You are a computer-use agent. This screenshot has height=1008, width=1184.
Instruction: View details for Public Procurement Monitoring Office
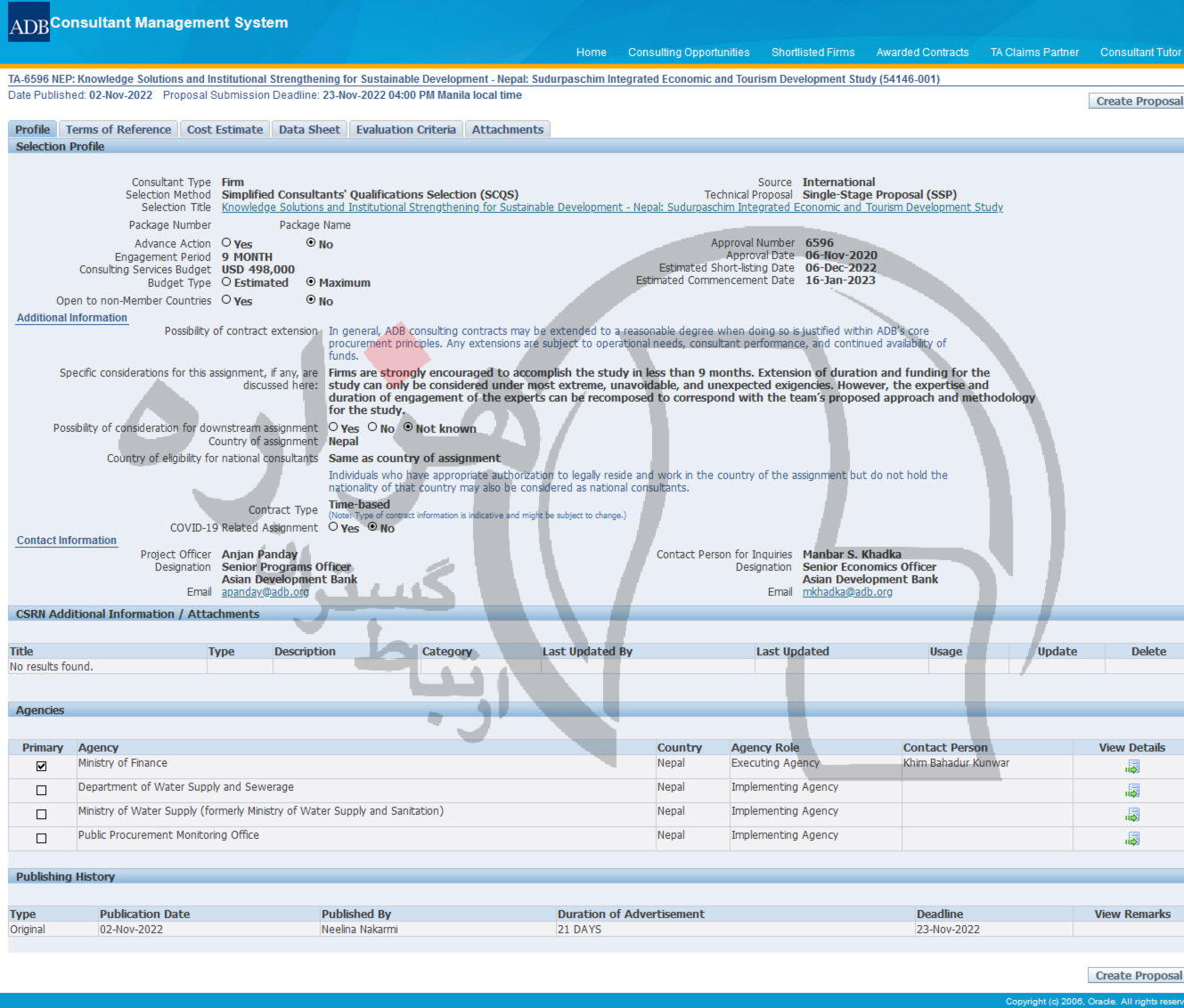click(1131, 839)
